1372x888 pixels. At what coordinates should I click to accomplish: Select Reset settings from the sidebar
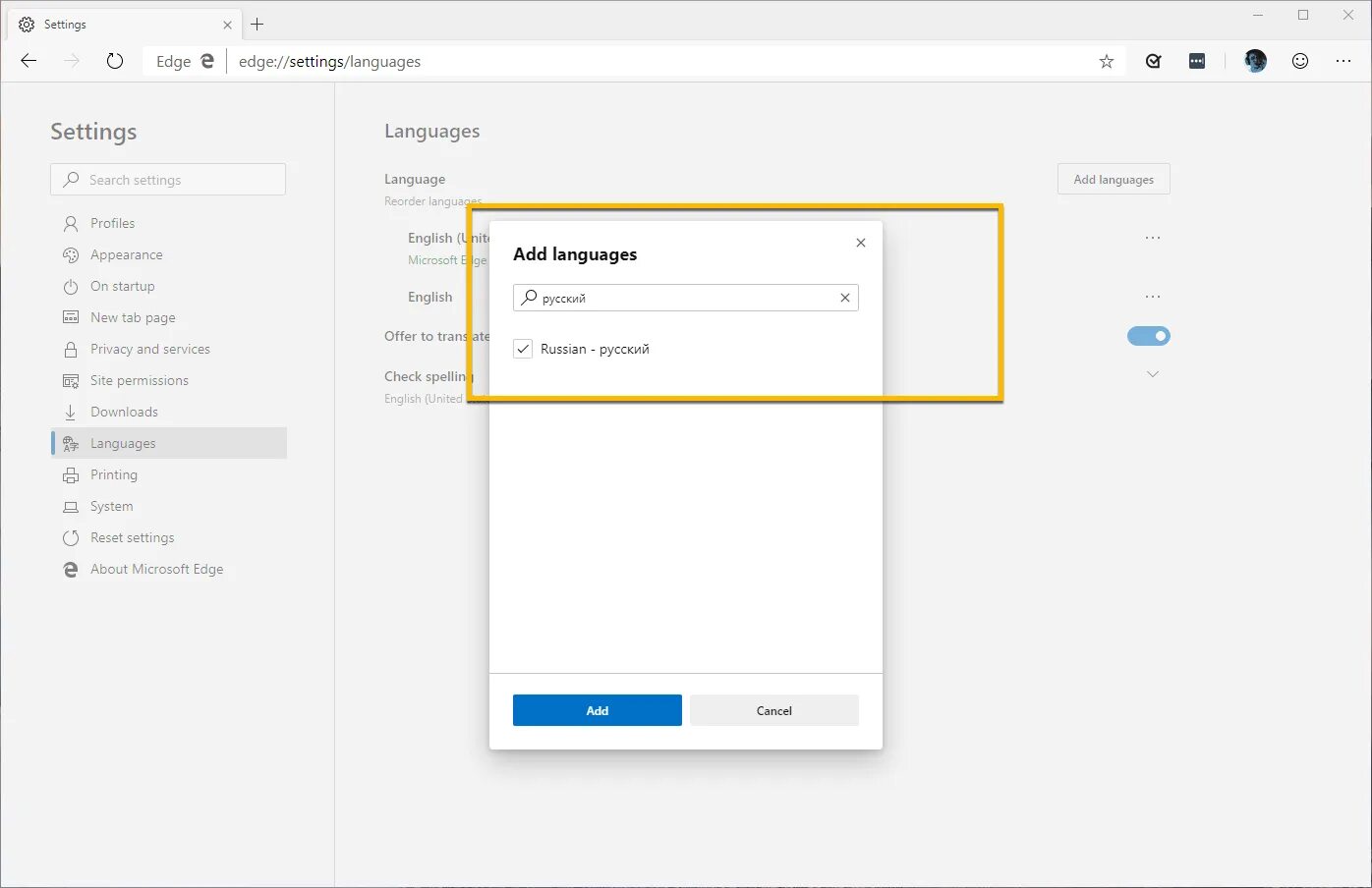[131, 537]
